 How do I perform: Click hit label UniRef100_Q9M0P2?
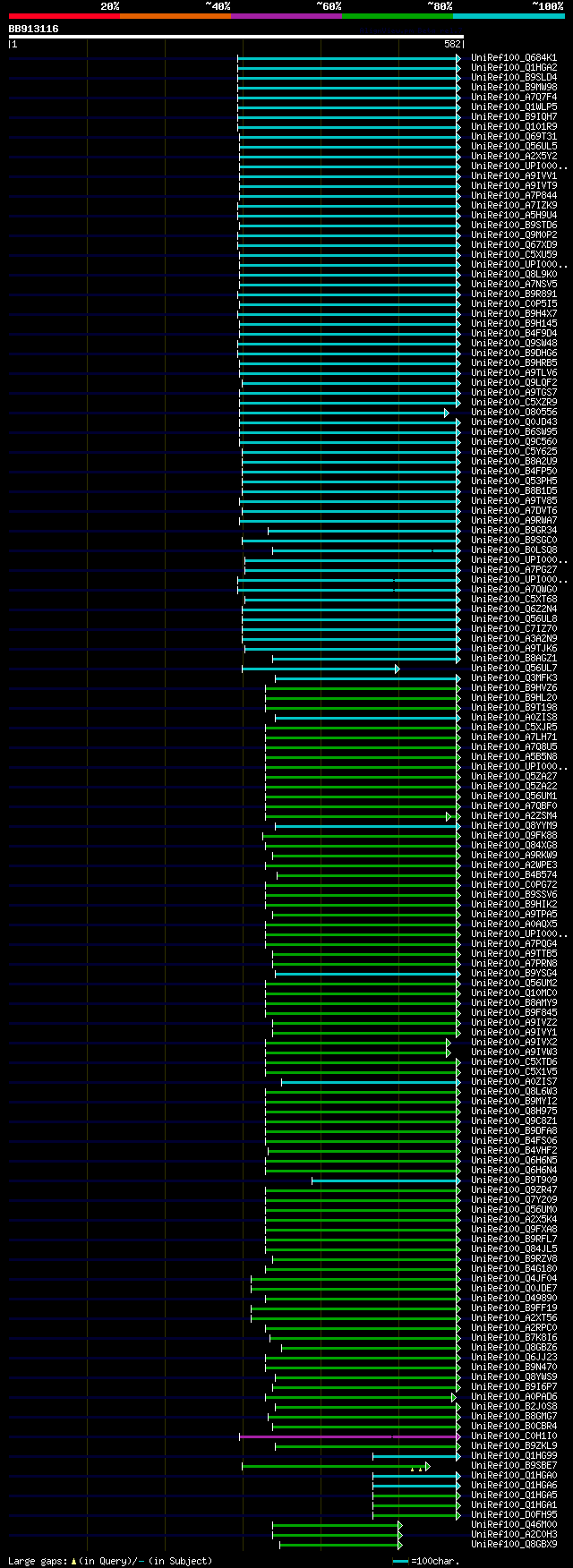[514, 235]
